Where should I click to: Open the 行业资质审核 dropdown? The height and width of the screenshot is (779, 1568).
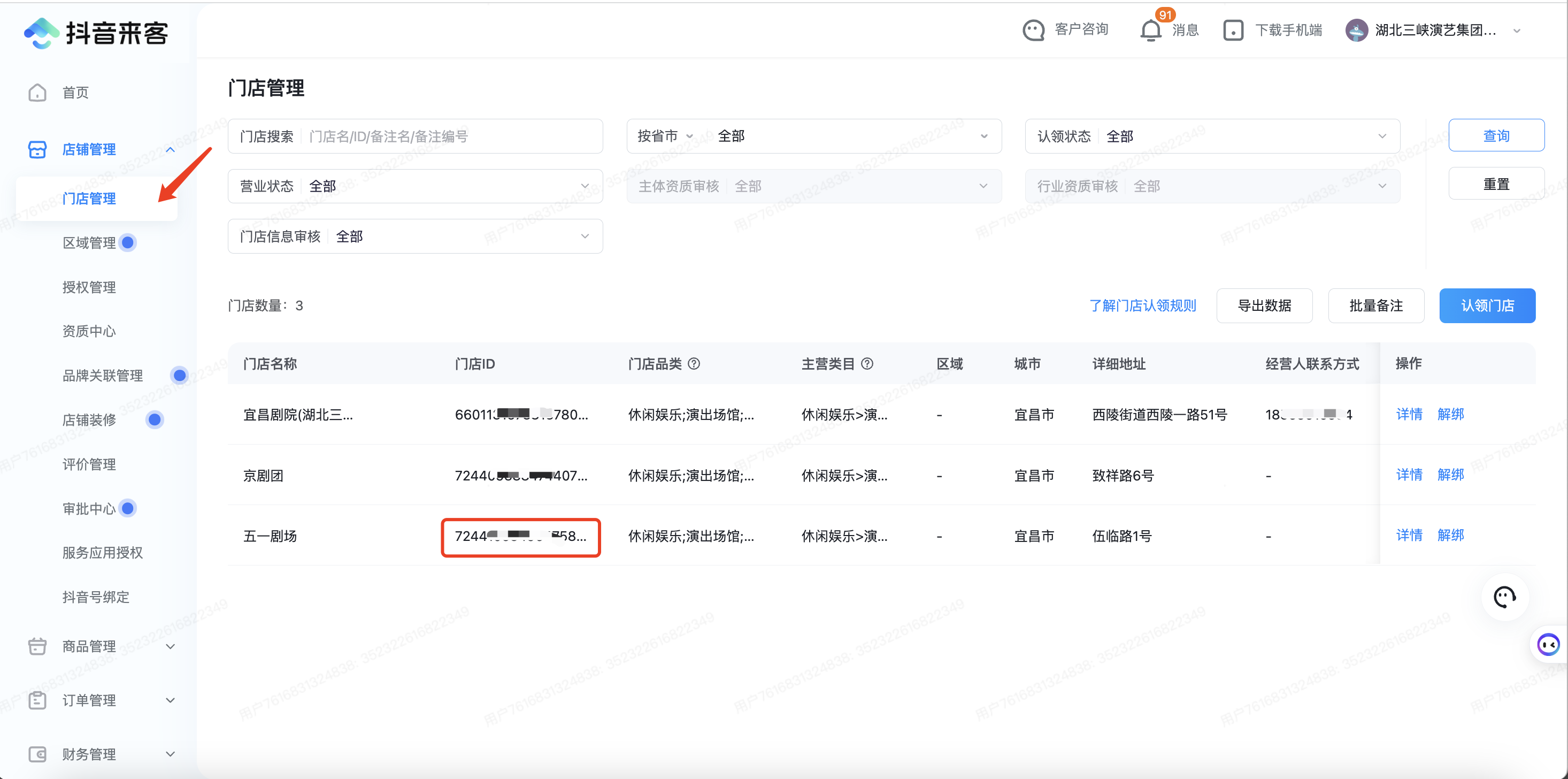tap(1212, 186)
